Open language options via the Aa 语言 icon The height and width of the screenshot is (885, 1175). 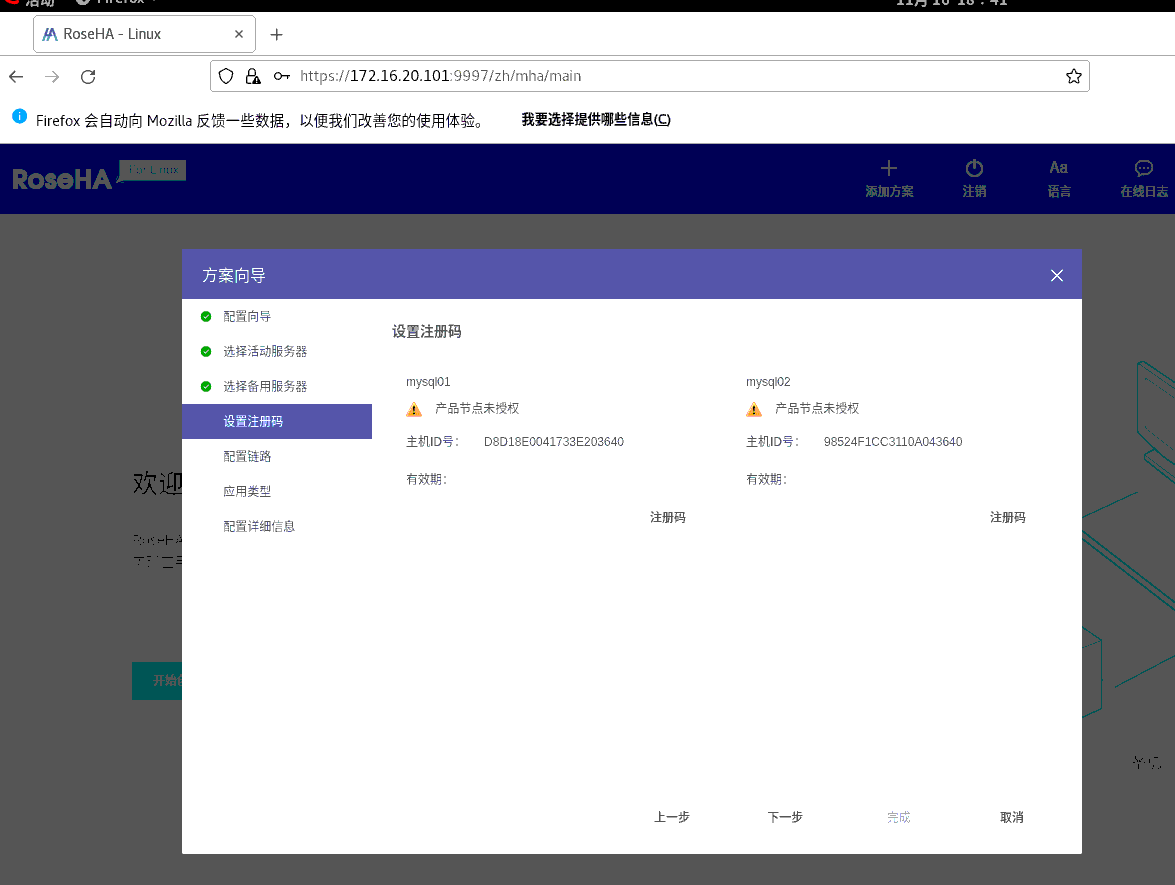(x=1059, y=178)
